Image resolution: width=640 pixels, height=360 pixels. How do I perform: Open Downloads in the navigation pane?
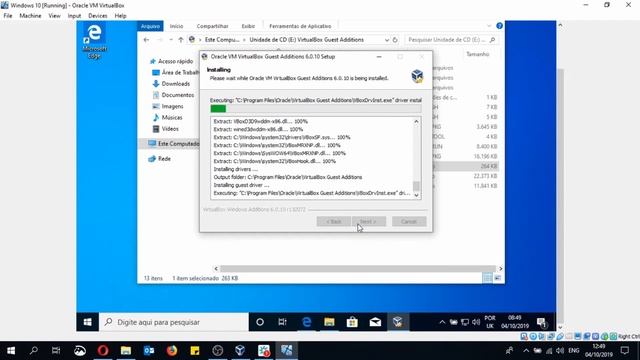coord(176,84)
